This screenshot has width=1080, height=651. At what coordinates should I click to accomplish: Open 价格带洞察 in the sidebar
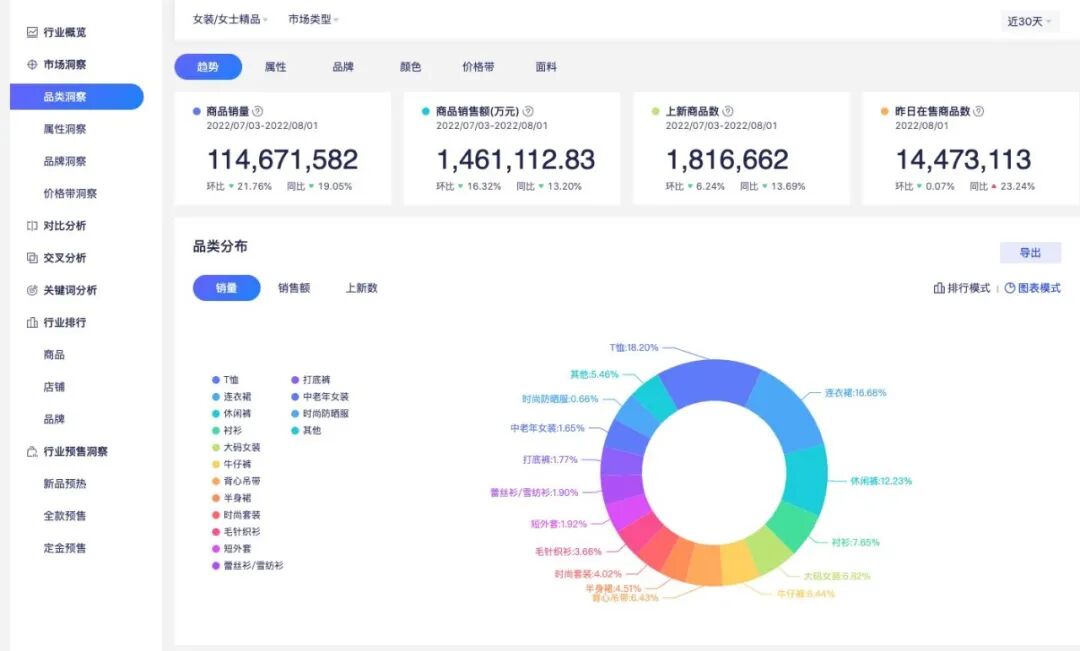(x=70, y=193)
